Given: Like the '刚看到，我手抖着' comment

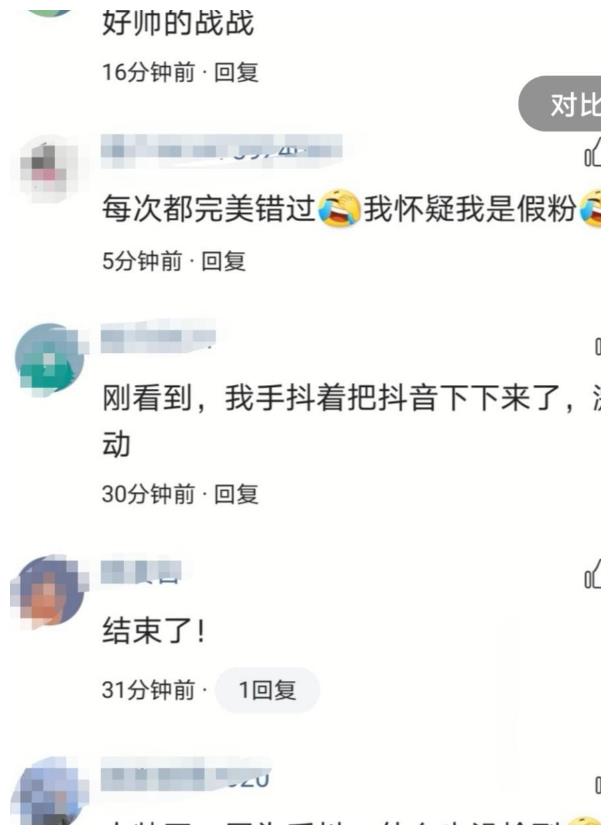Looking at the screenshot, I should [x=598, y=347].
